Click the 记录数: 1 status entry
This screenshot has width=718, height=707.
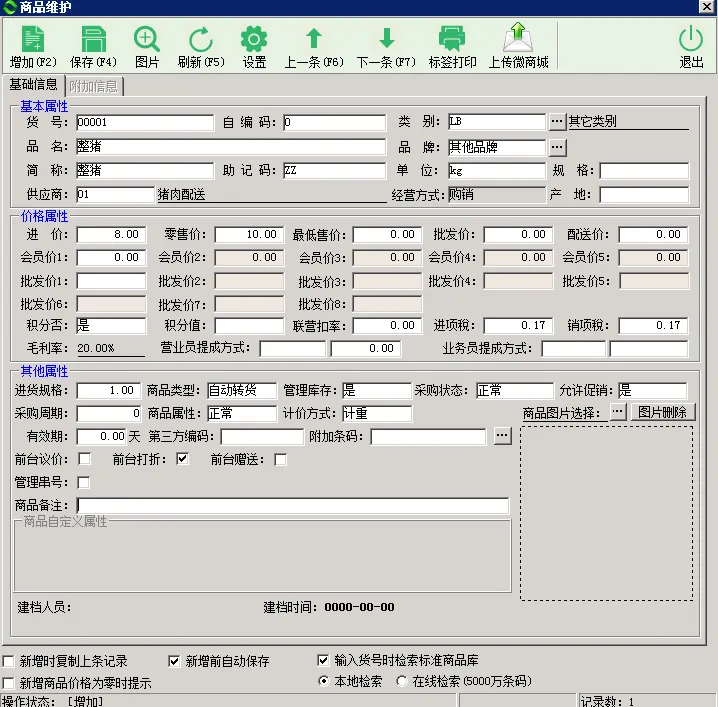[x=607, y=701]
